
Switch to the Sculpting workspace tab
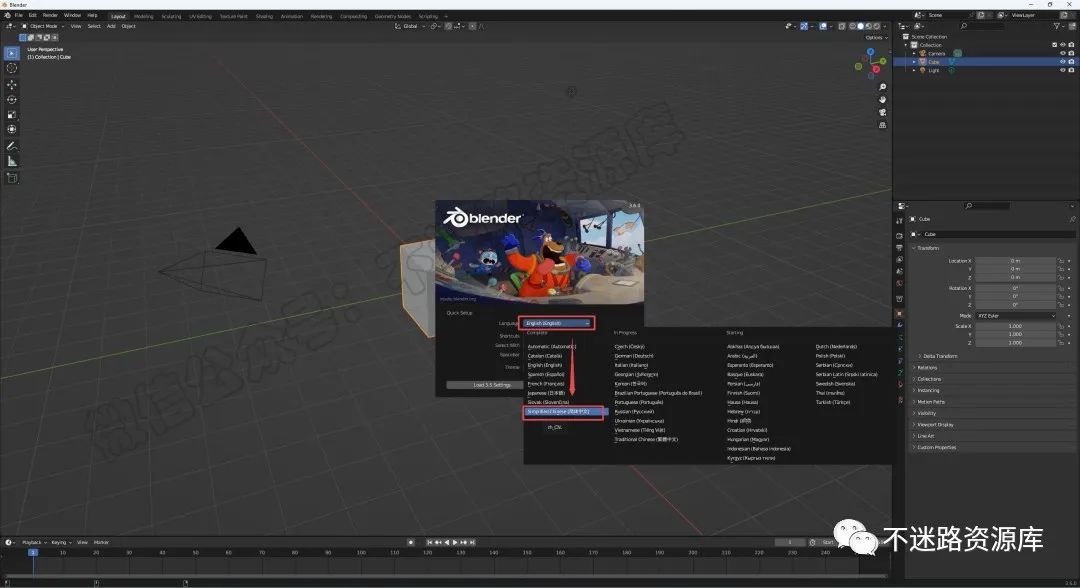pyautogui.click(x=171, y=16)
